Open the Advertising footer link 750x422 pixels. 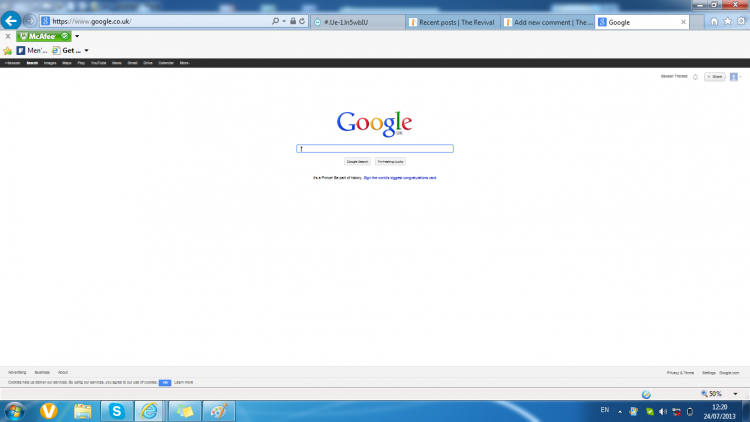pyautogui.click(x=17, y=372)
